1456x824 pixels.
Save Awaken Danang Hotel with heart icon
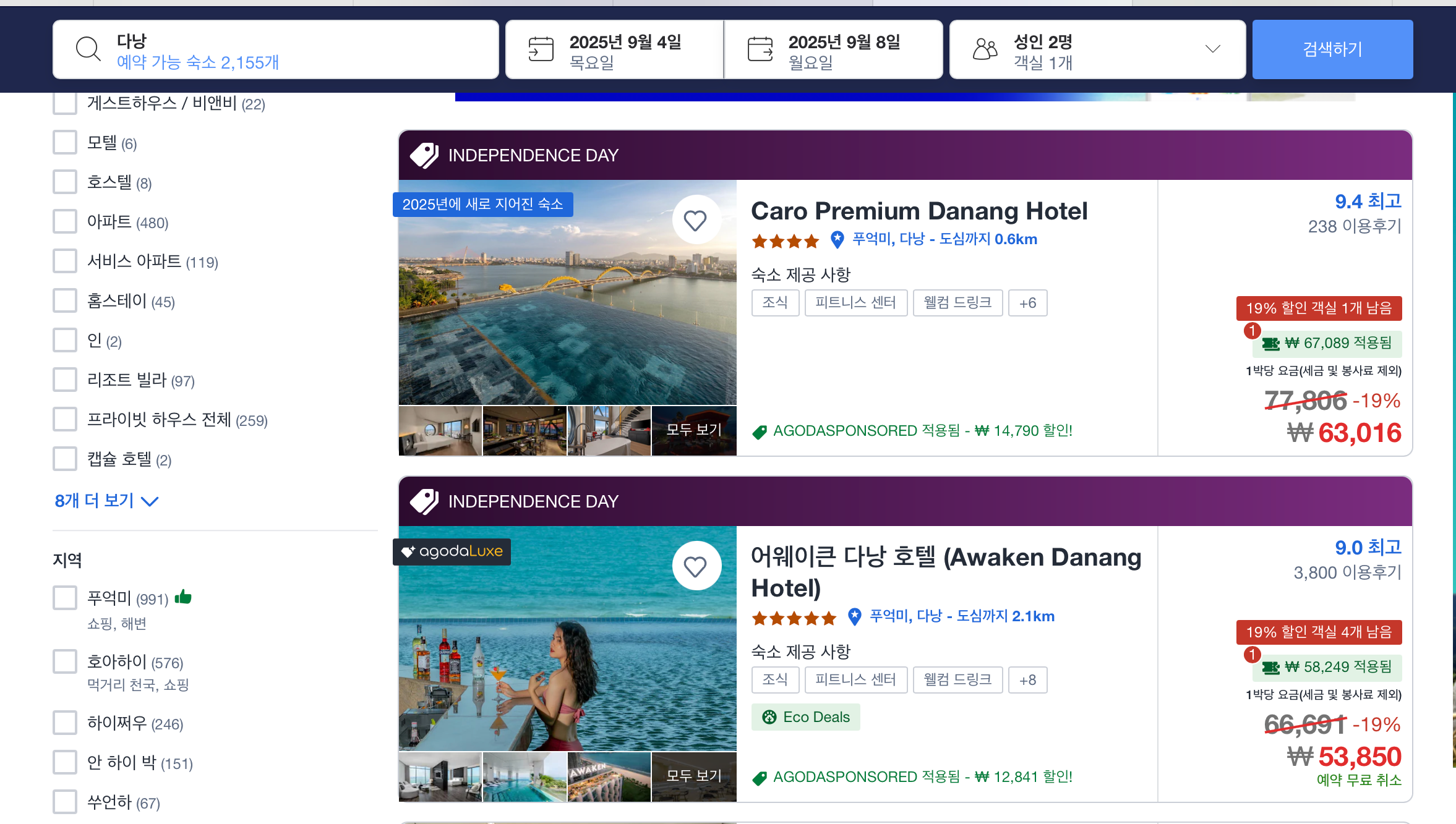(x=696, y=566)
